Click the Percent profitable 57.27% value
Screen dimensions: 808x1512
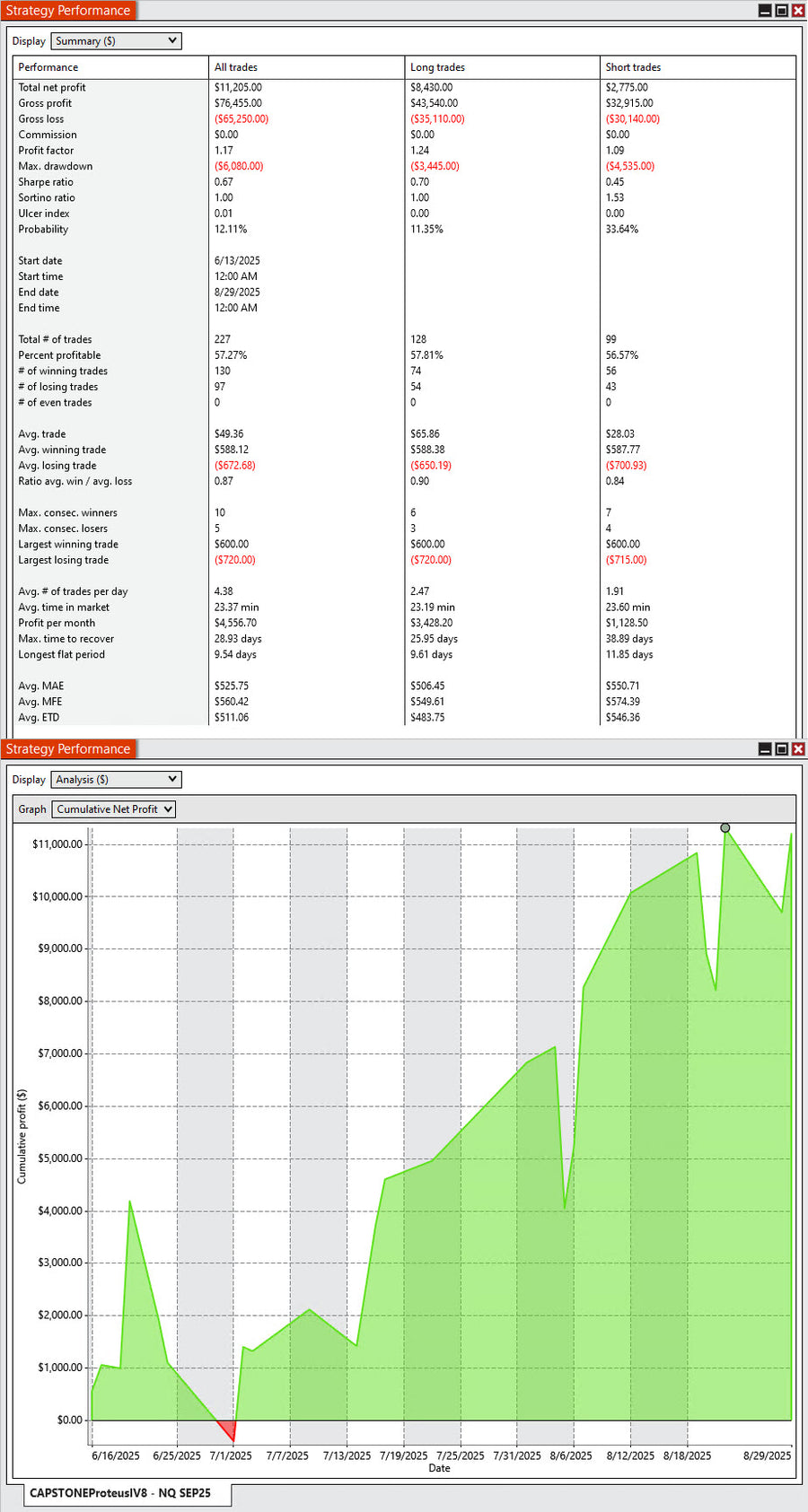pos(231,355)
